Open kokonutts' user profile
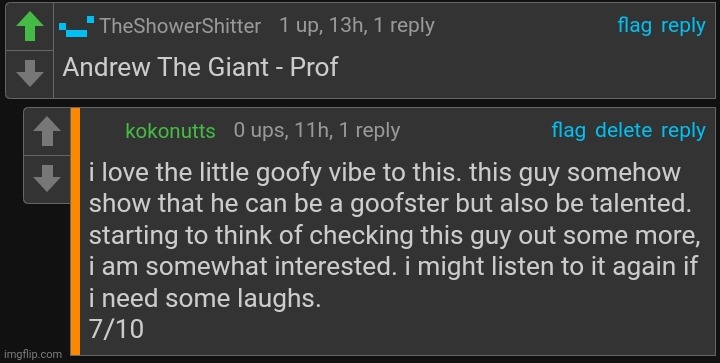This screenshot has width=720, height=363. [170, 131]
